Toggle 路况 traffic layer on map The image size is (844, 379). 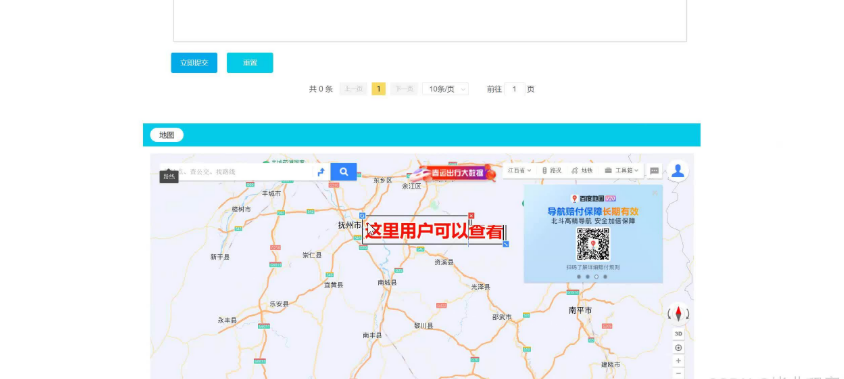[x=552, y=171]
